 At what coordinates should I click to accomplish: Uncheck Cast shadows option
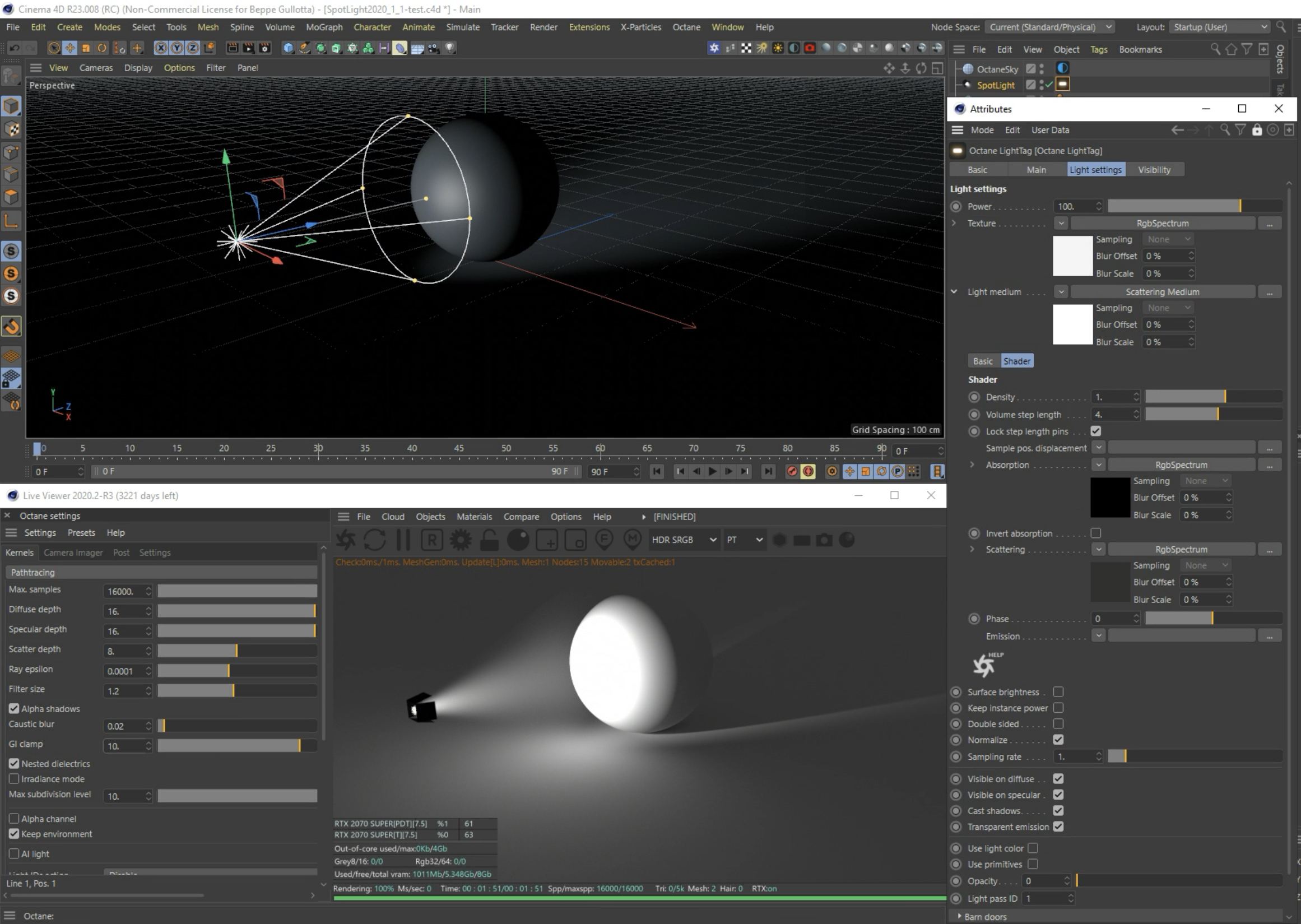tap(1058, 811)
